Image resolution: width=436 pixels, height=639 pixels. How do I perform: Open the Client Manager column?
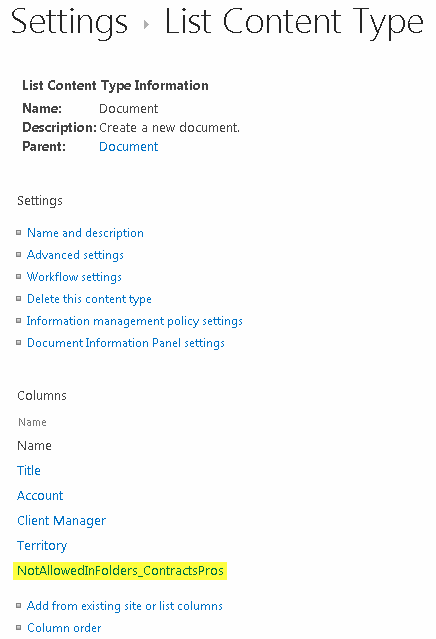click(61, 521)
